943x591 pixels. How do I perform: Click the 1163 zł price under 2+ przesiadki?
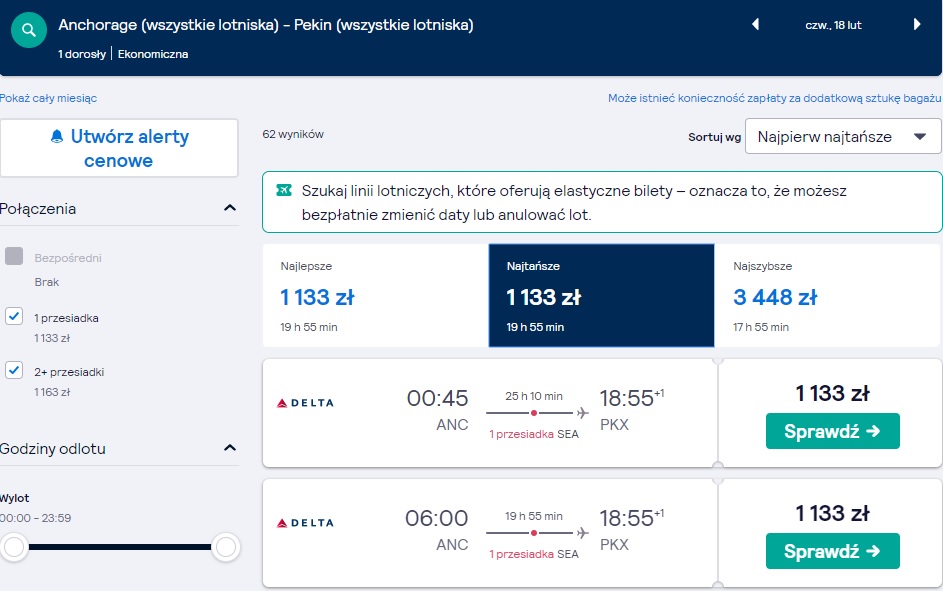point(52,392)
